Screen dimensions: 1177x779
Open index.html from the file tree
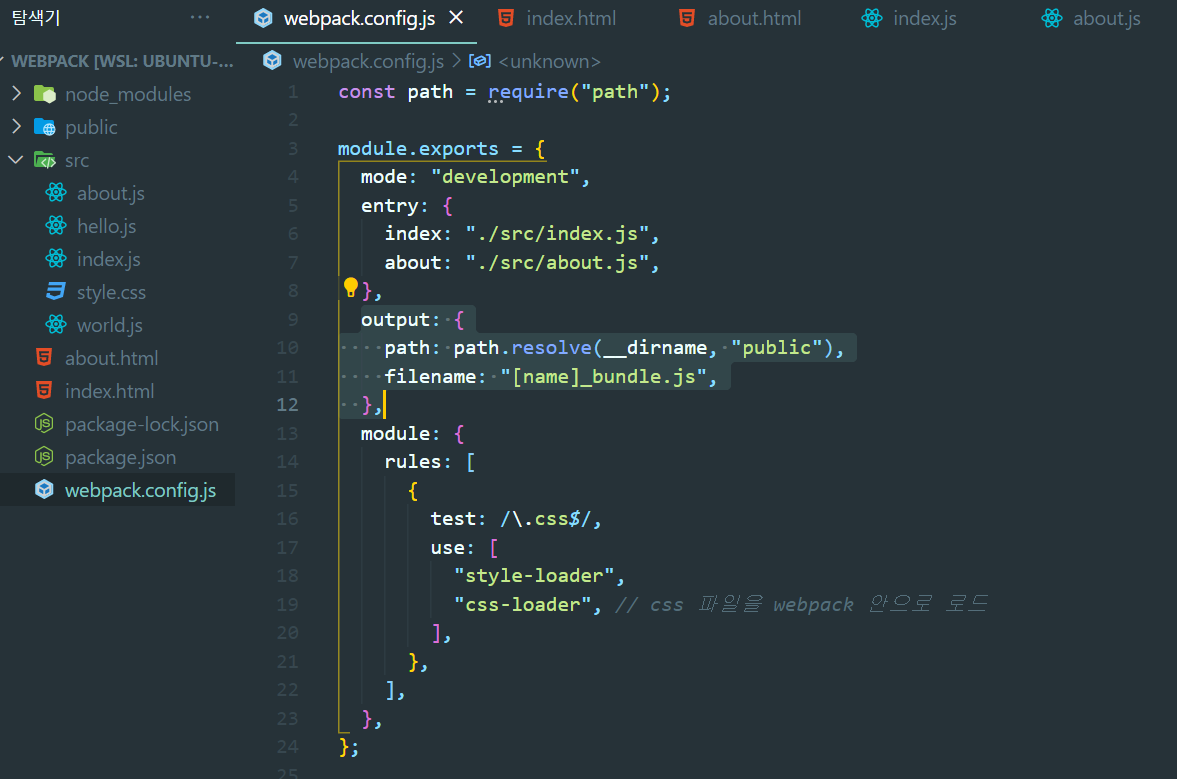[110, 391]
